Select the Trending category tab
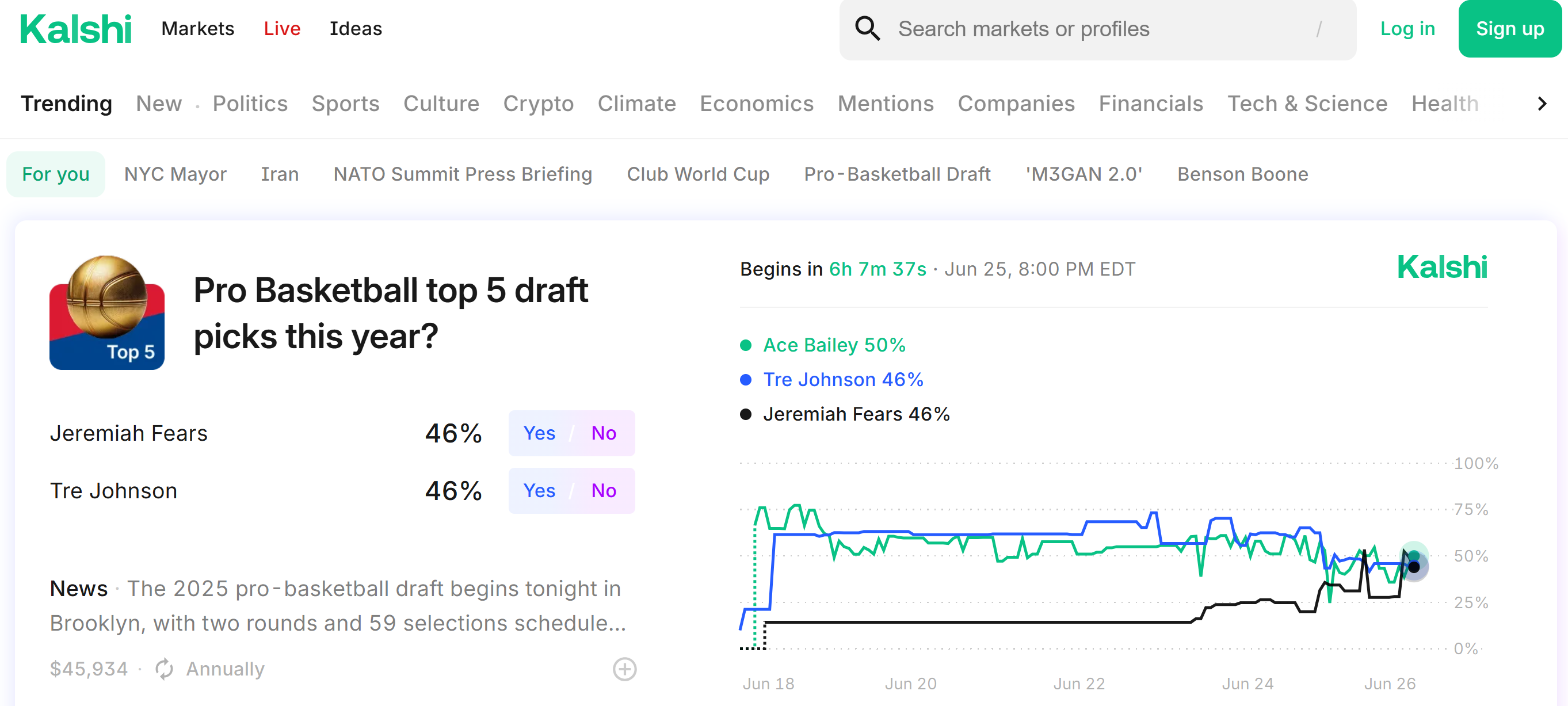1568x706 pixels. point(66,104)
